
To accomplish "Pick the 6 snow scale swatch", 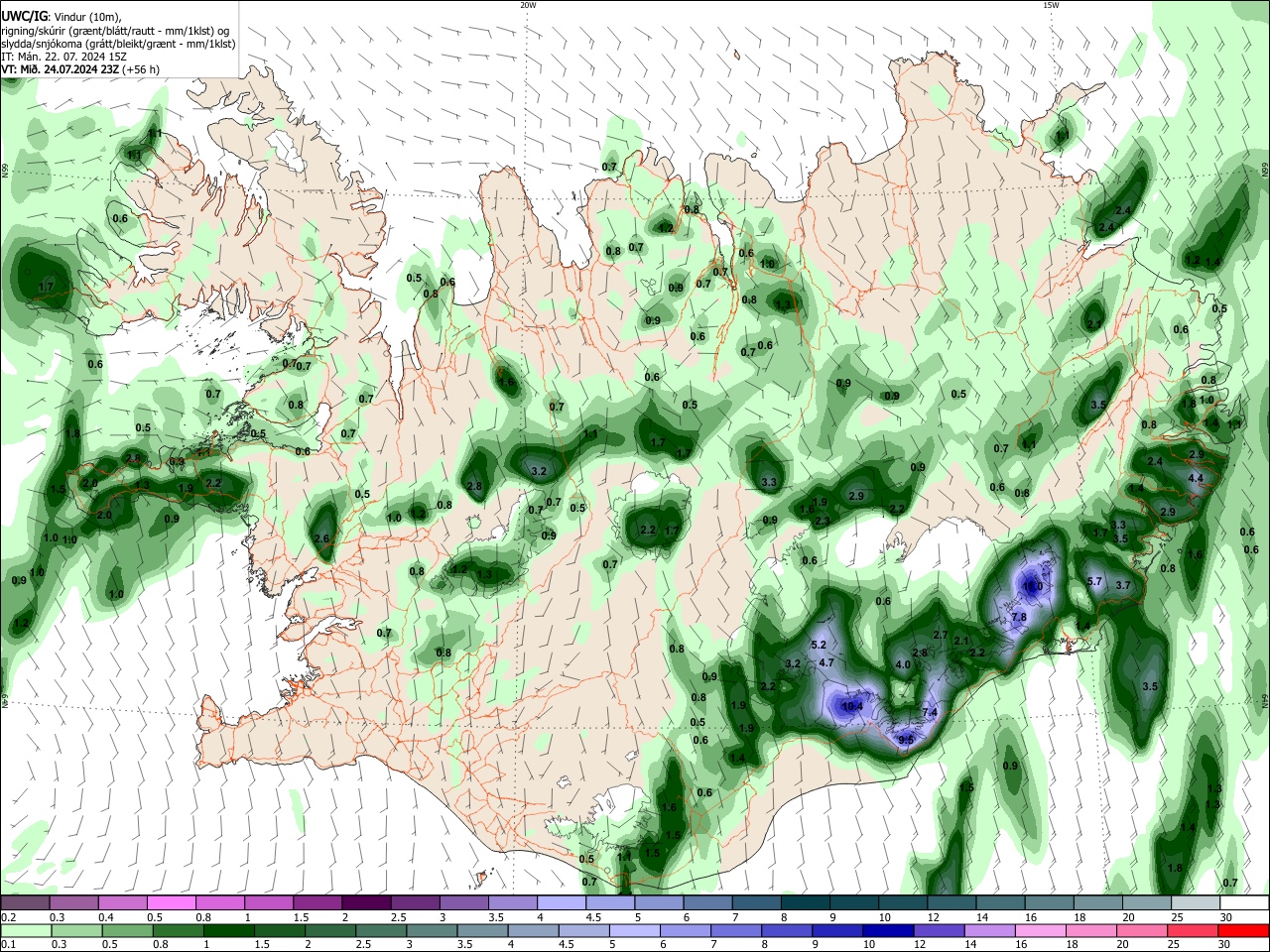I will click(708, 903).
